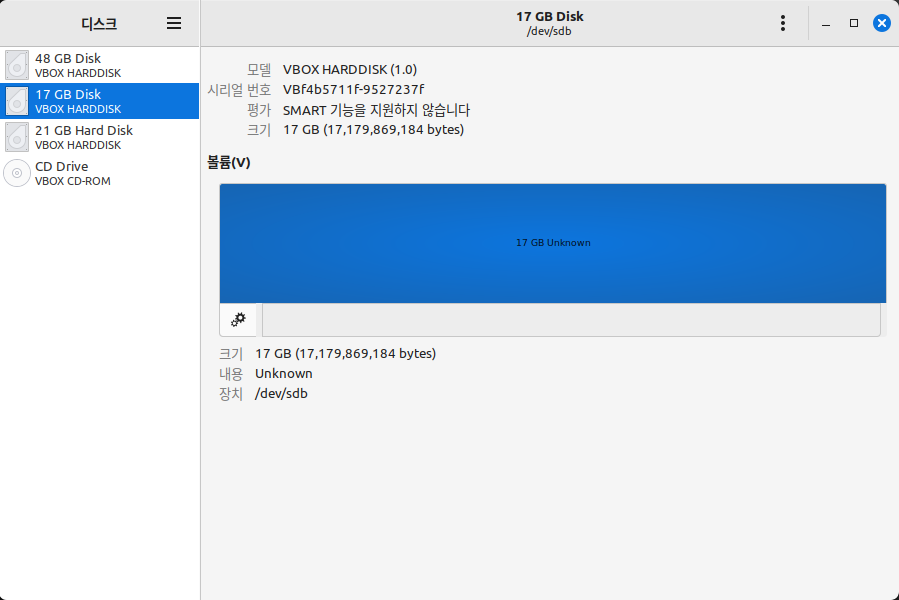This screenshot has width=899, height=600.
Task: Click the SMART 기능을 지원하지 않습니다 assessment text
Action: (x=376, y=110)
